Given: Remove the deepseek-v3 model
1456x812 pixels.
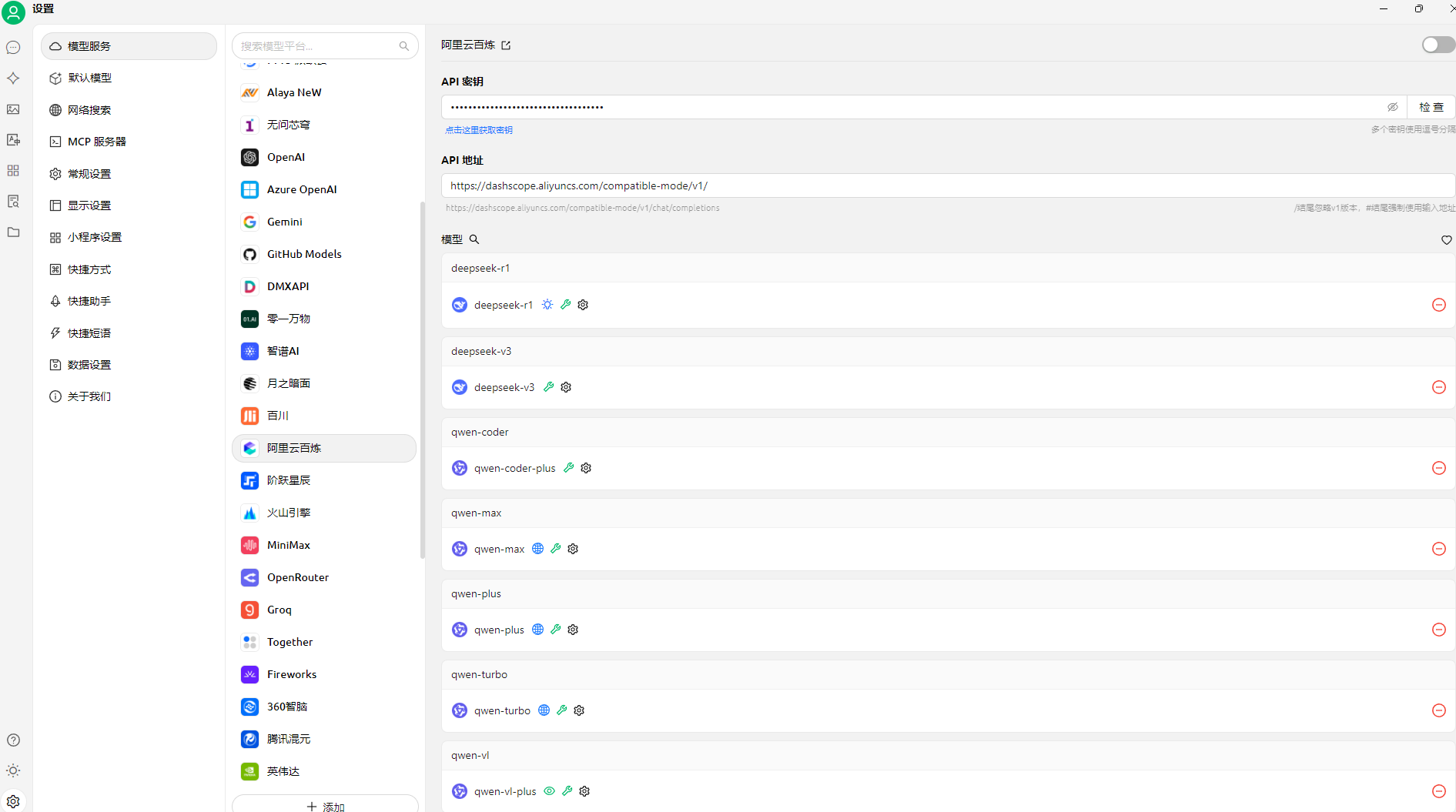Looking at the screenshot, I should click(1438, 387).
